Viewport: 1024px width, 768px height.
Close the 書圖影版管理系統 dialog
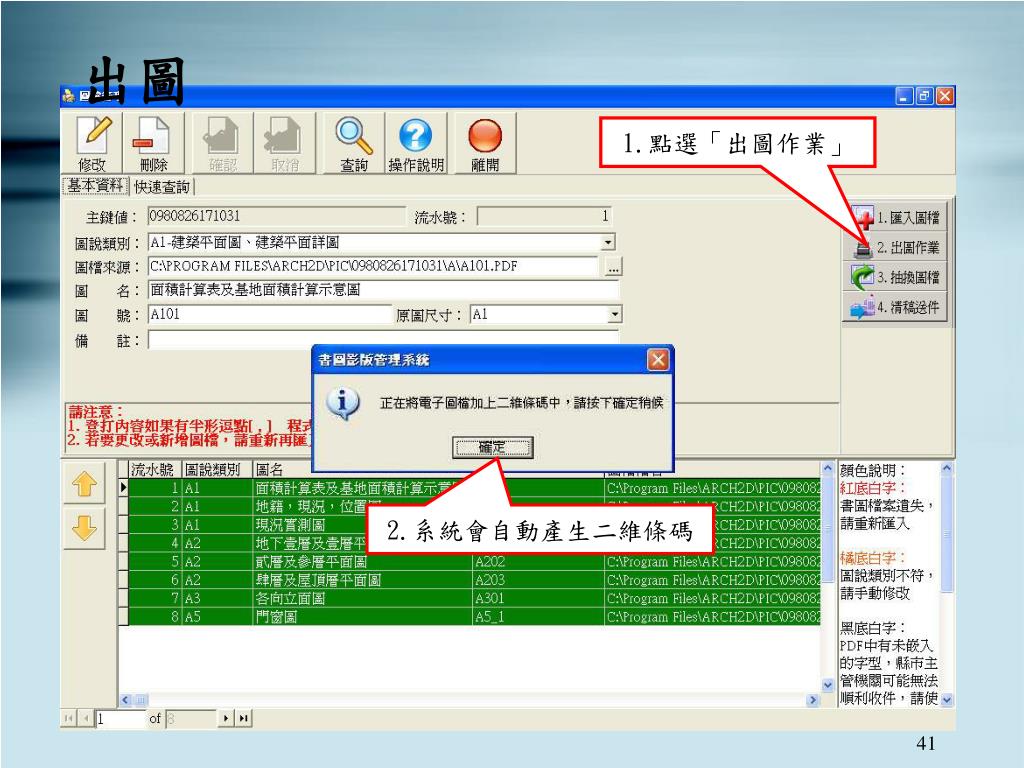(x=658, y=359)
